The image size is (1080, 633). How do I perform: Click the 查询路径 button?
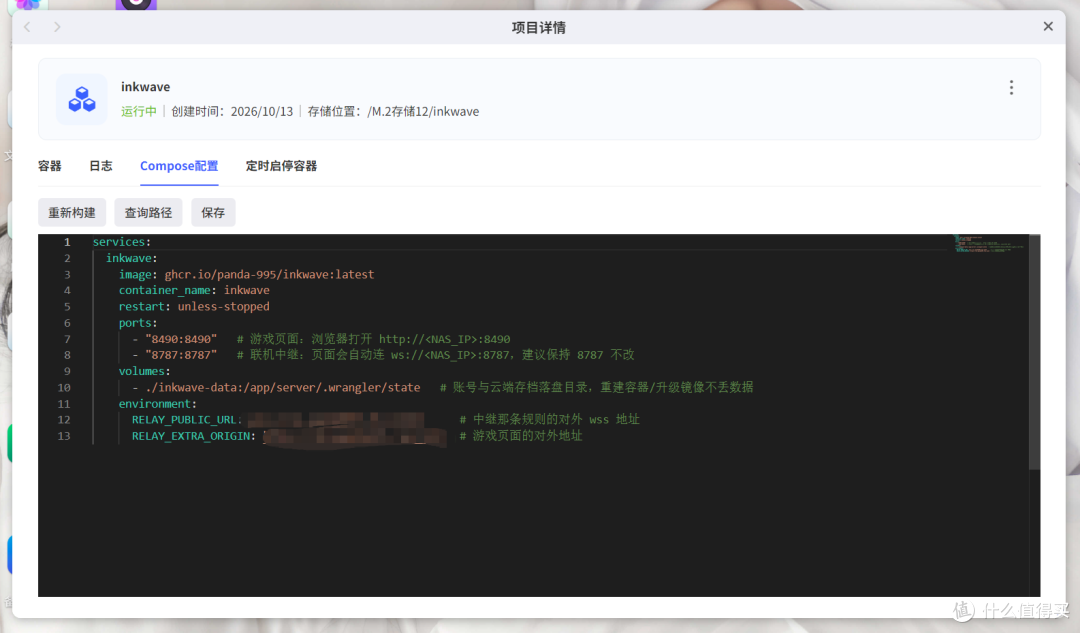[148, 213]
